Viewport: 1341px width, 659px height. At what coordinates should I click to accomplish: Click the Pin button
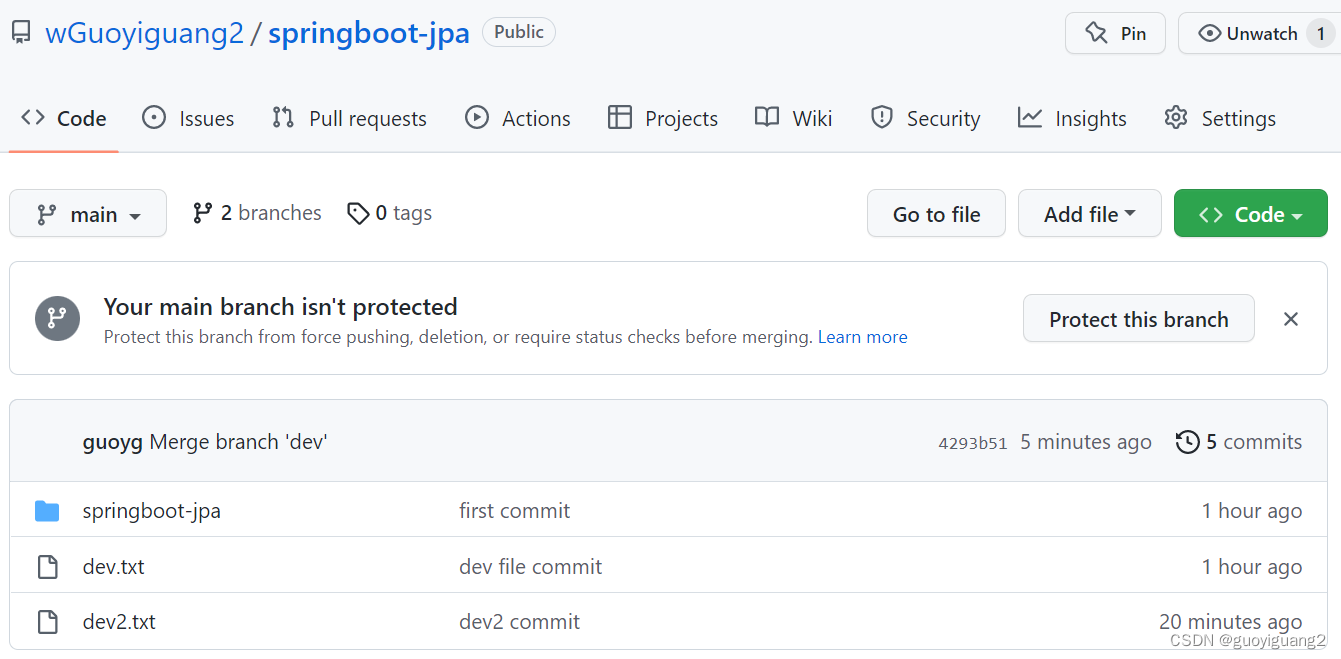tap(1115, 33)
